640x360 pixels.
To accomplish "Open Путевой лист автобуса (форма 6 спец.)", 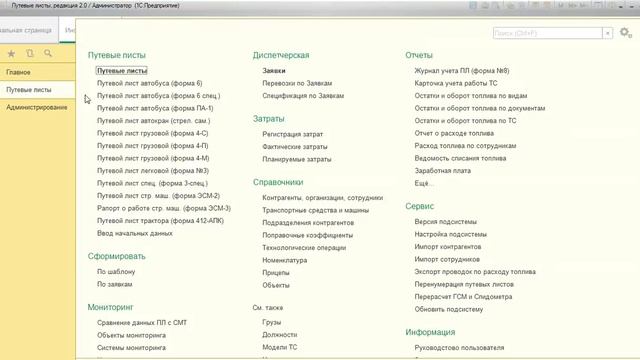I will point(158,96).
